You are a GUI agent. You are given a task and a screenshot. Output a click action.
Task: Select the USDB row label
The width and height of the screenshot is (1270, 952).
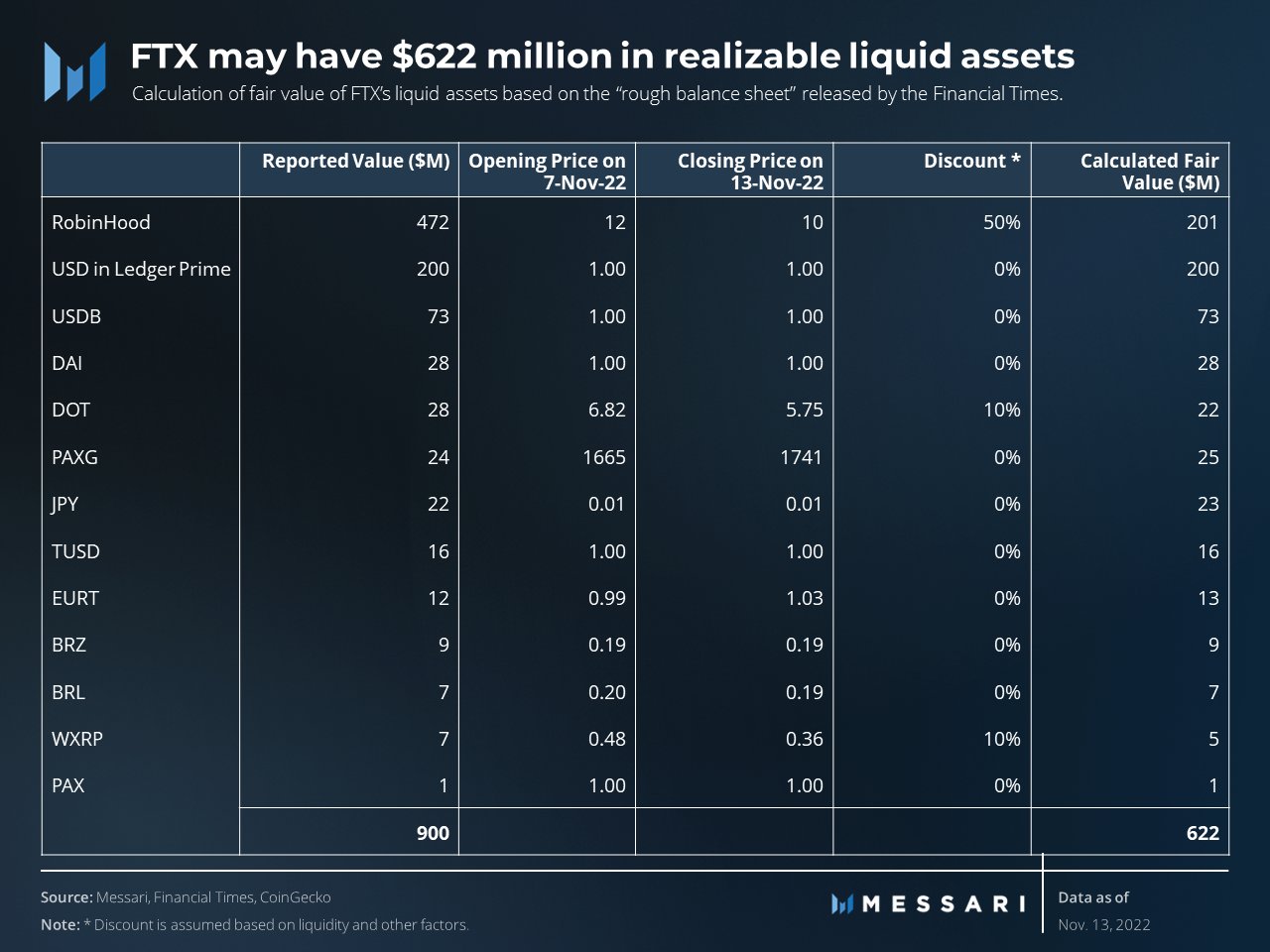76,316
